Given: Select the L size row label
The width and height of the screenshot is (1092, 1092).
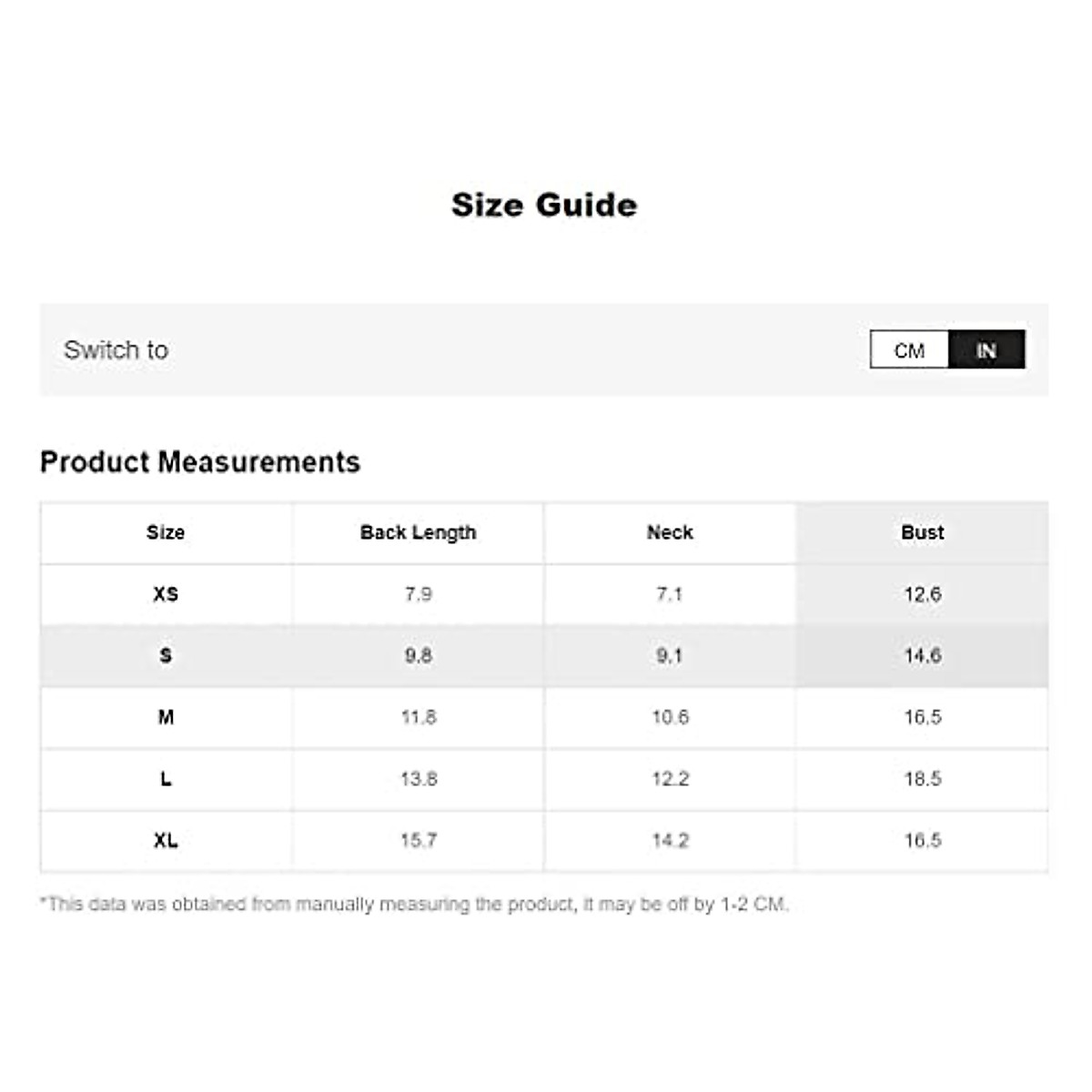Looking at the screenshot, I should 166,779.
